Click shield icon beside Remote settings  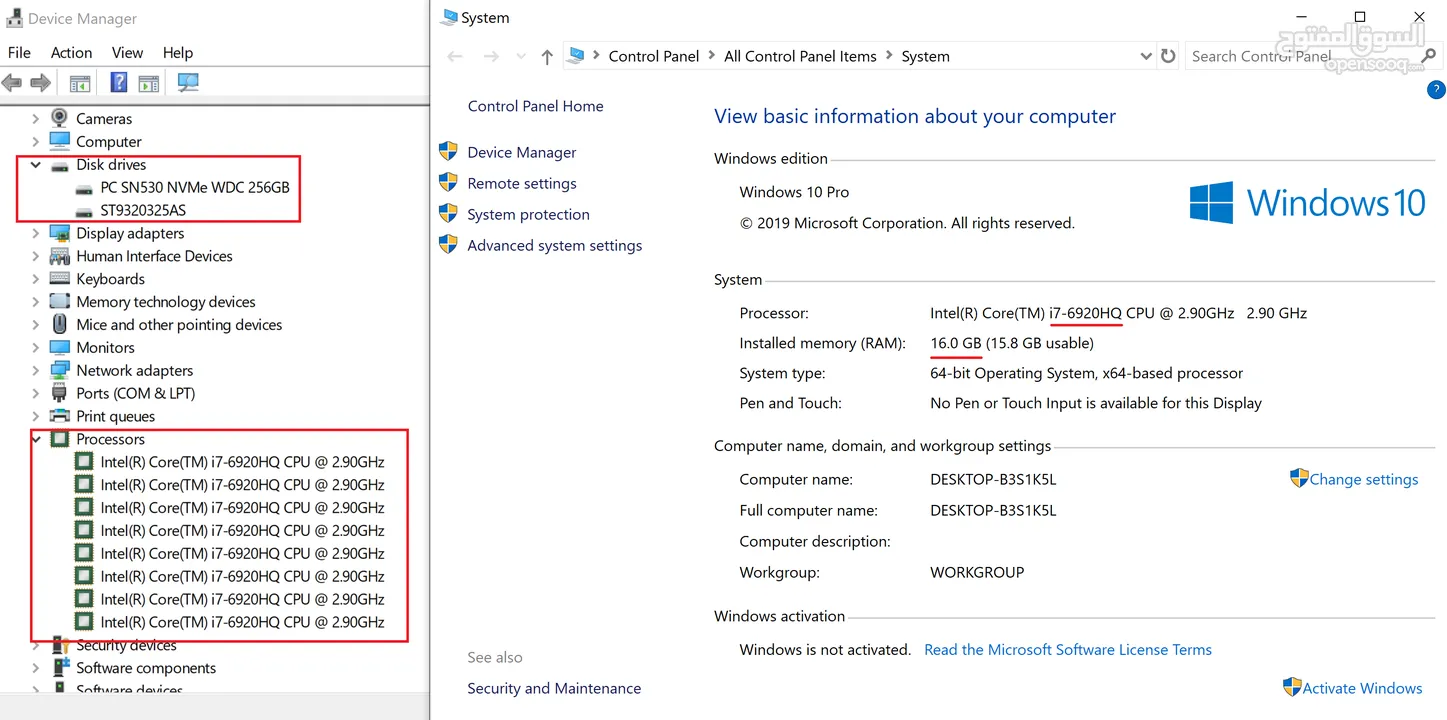pos(448,183)
